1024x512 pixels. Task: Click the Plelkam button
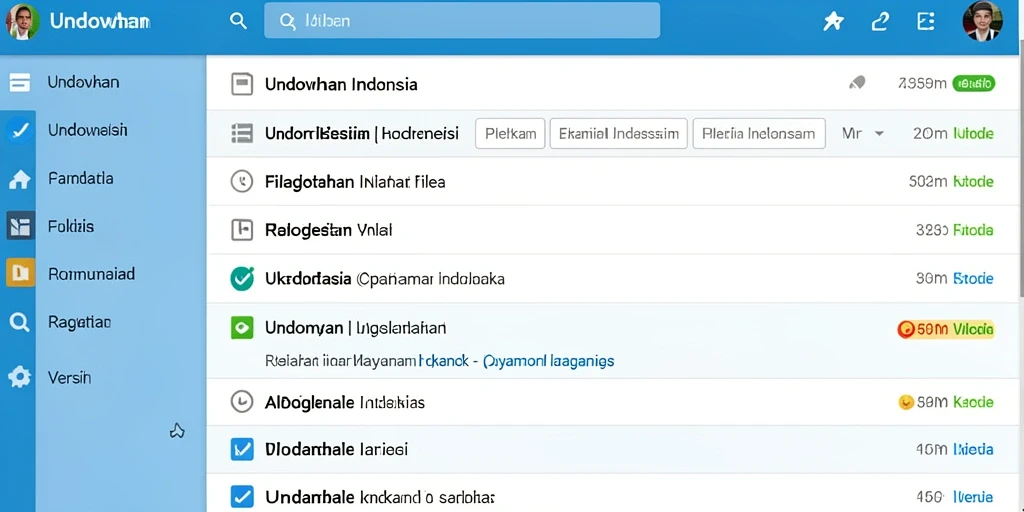510,134
